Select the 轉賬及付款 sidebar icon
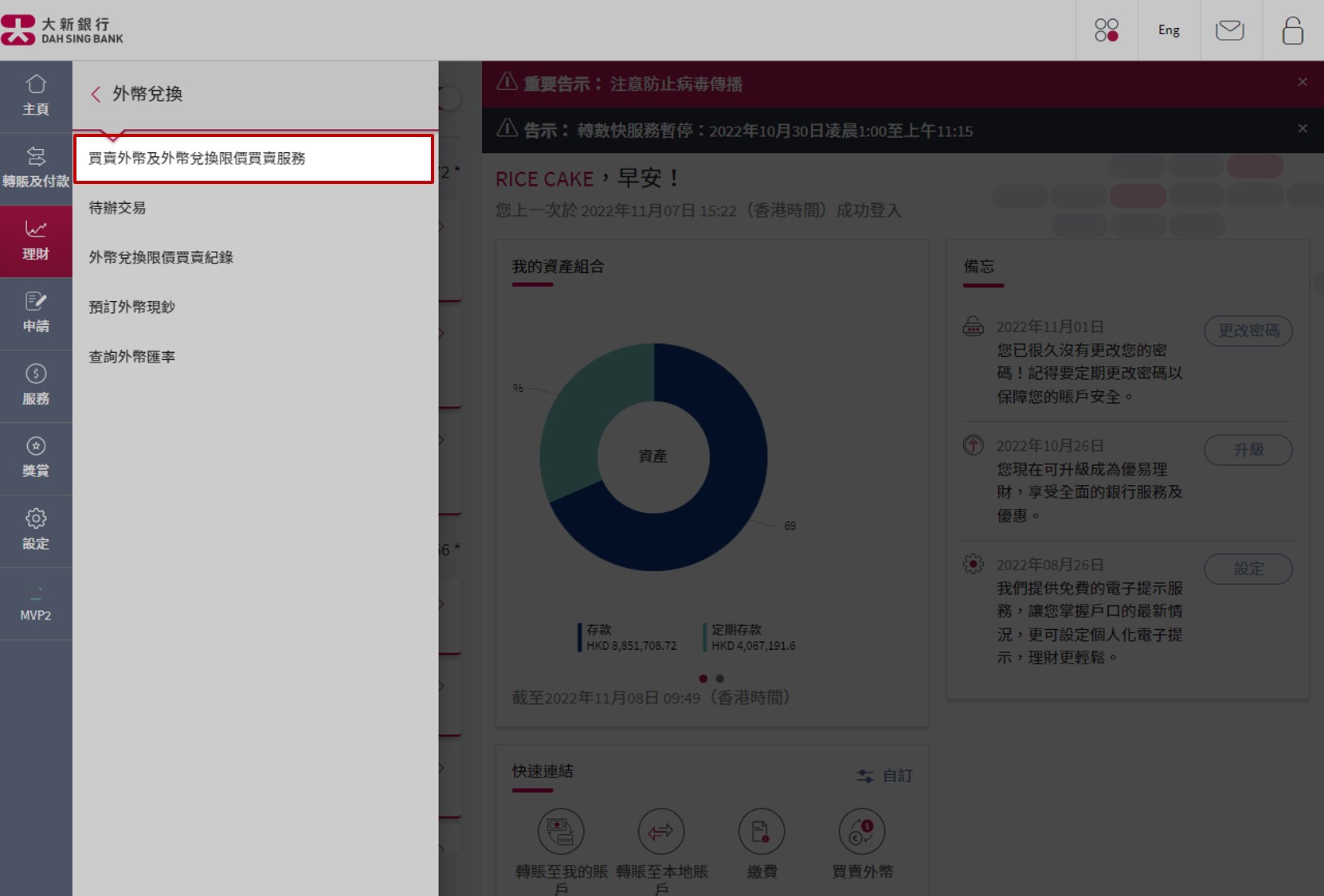Image resolution: width=1324 pixels, height=896 pixels. (36, 167)
